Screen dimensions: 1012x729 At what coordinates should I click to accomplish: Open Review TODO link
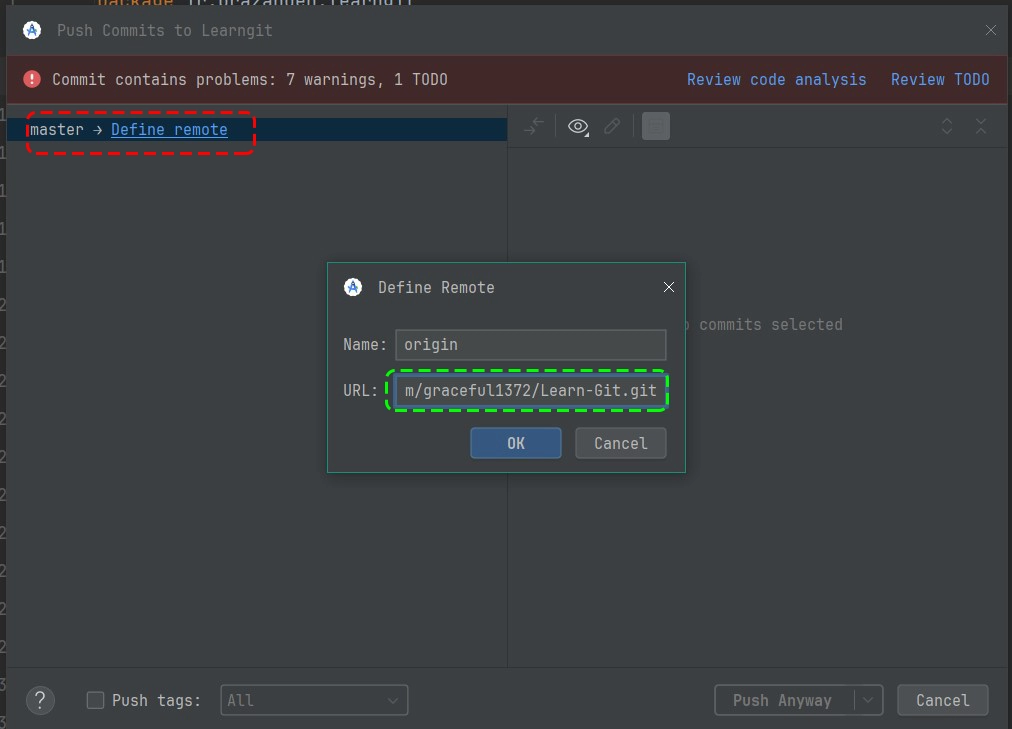pos(940,79)
